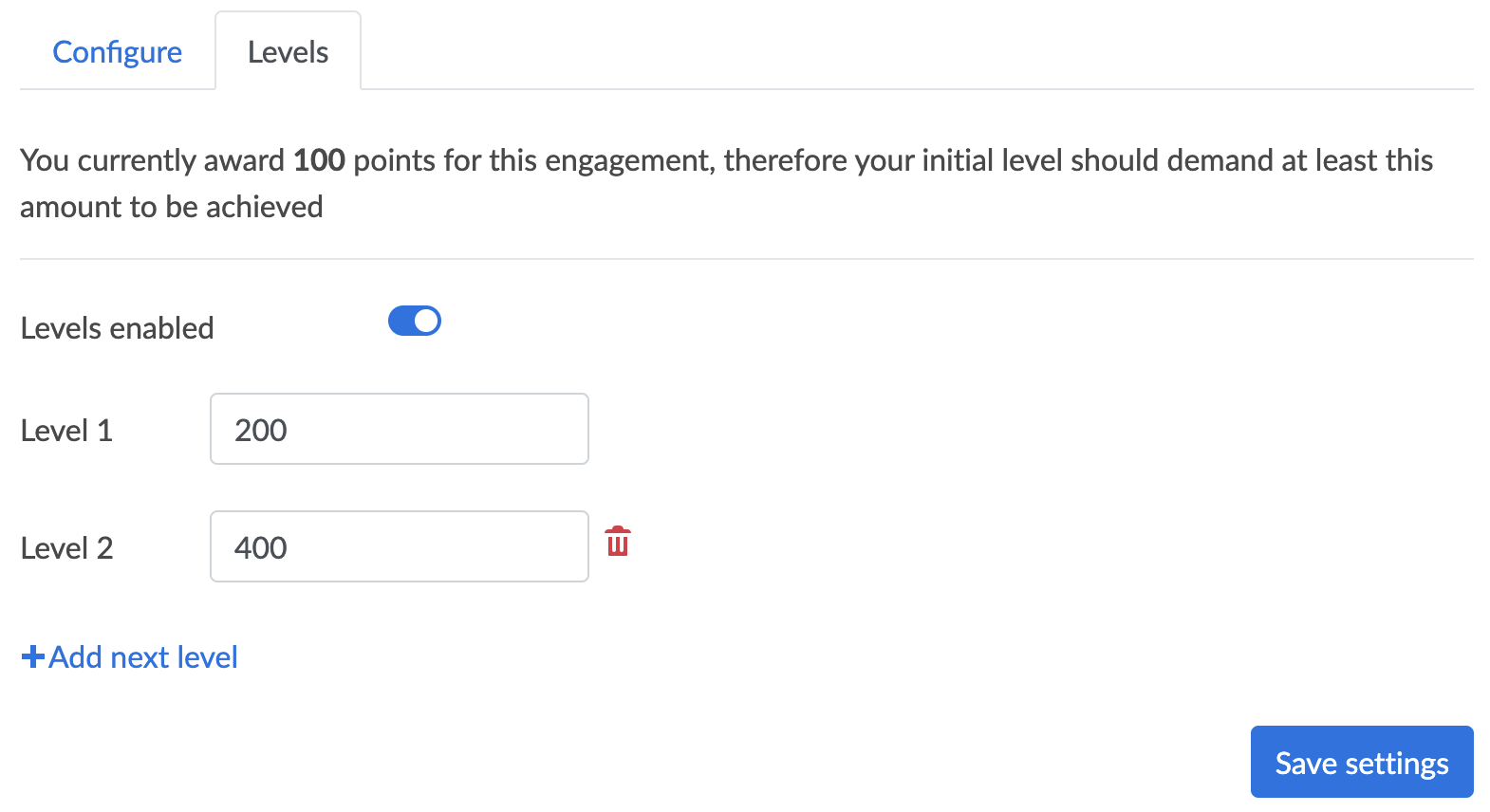Disable the Levels enabled switch

(415, 321)
